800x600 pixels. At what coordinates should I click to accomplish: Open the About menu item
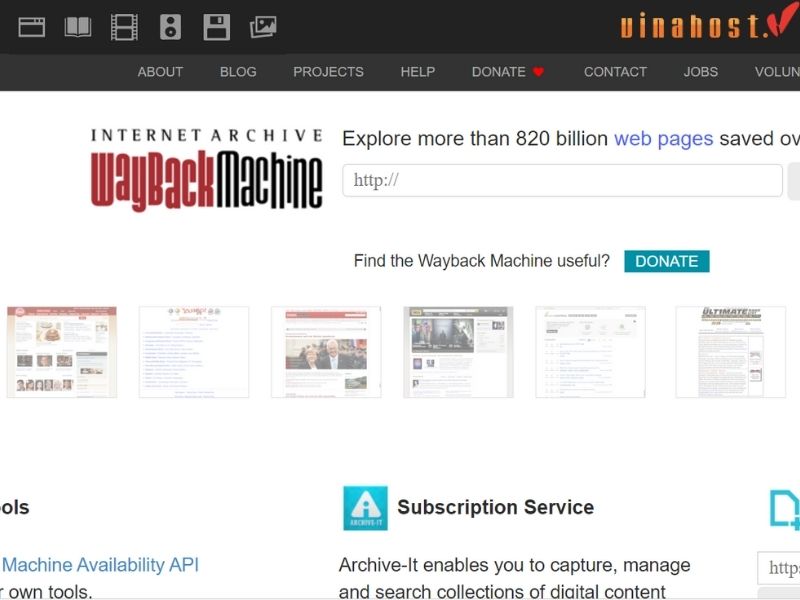(160, 72)
